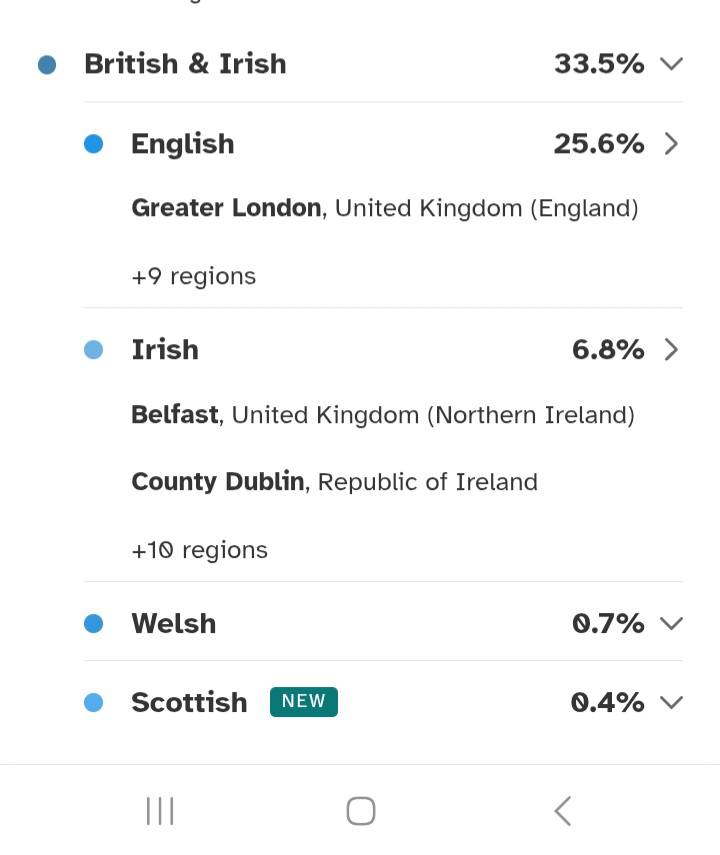Show the +10 regions under Irish

click(x=199, y=550)
